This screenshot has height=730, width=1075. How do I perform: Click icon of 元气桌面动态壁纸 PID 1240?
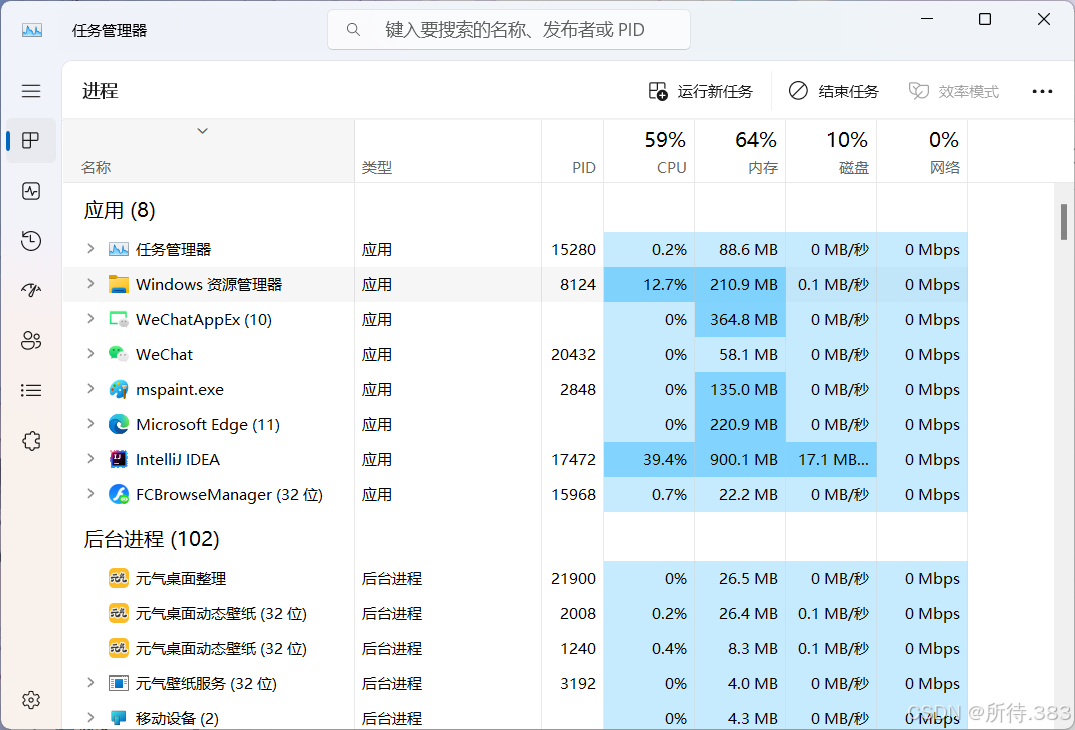(119, 648)
